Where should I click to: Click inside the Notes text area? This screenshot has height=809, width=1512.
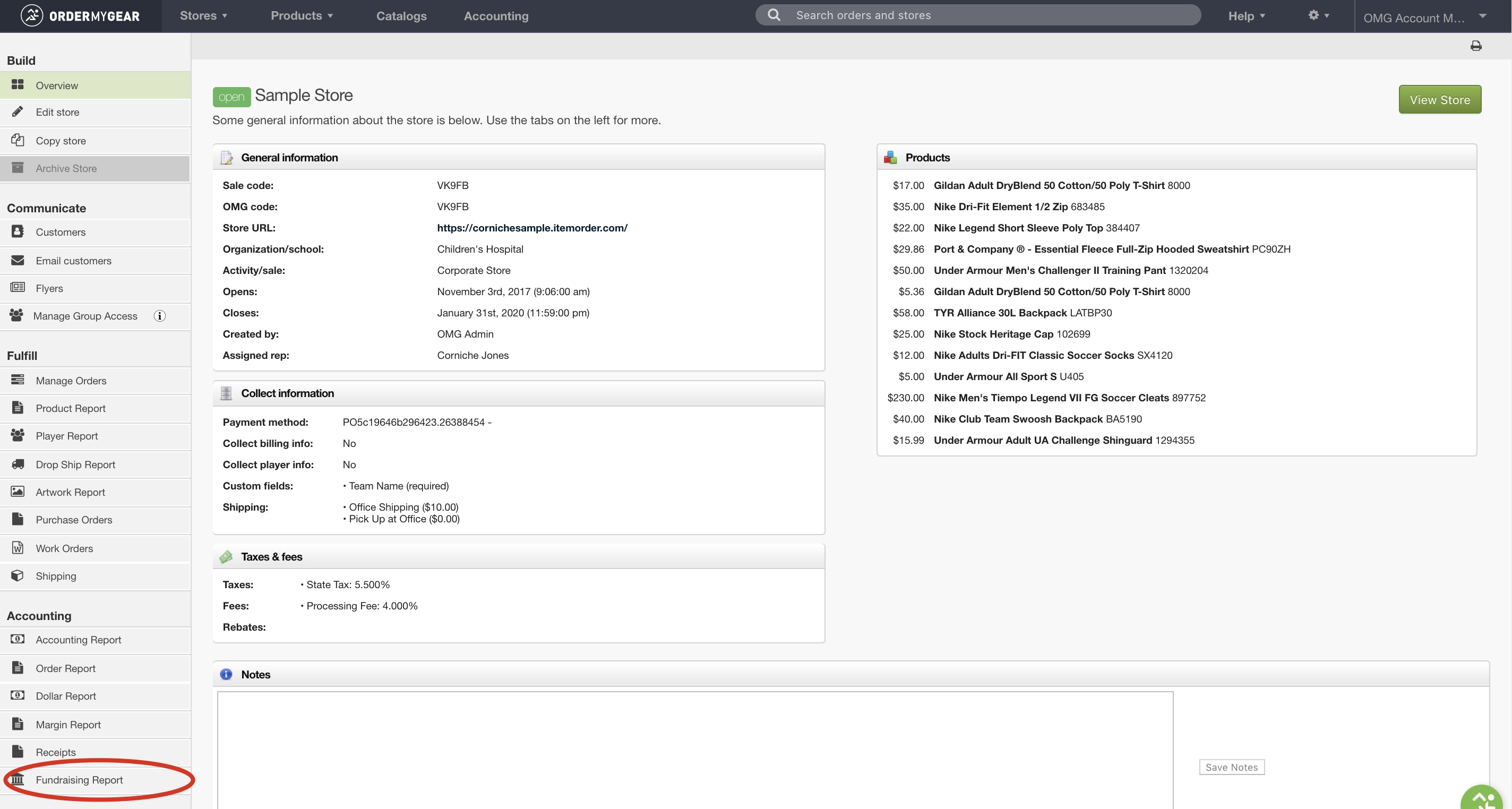pos(695,750)
